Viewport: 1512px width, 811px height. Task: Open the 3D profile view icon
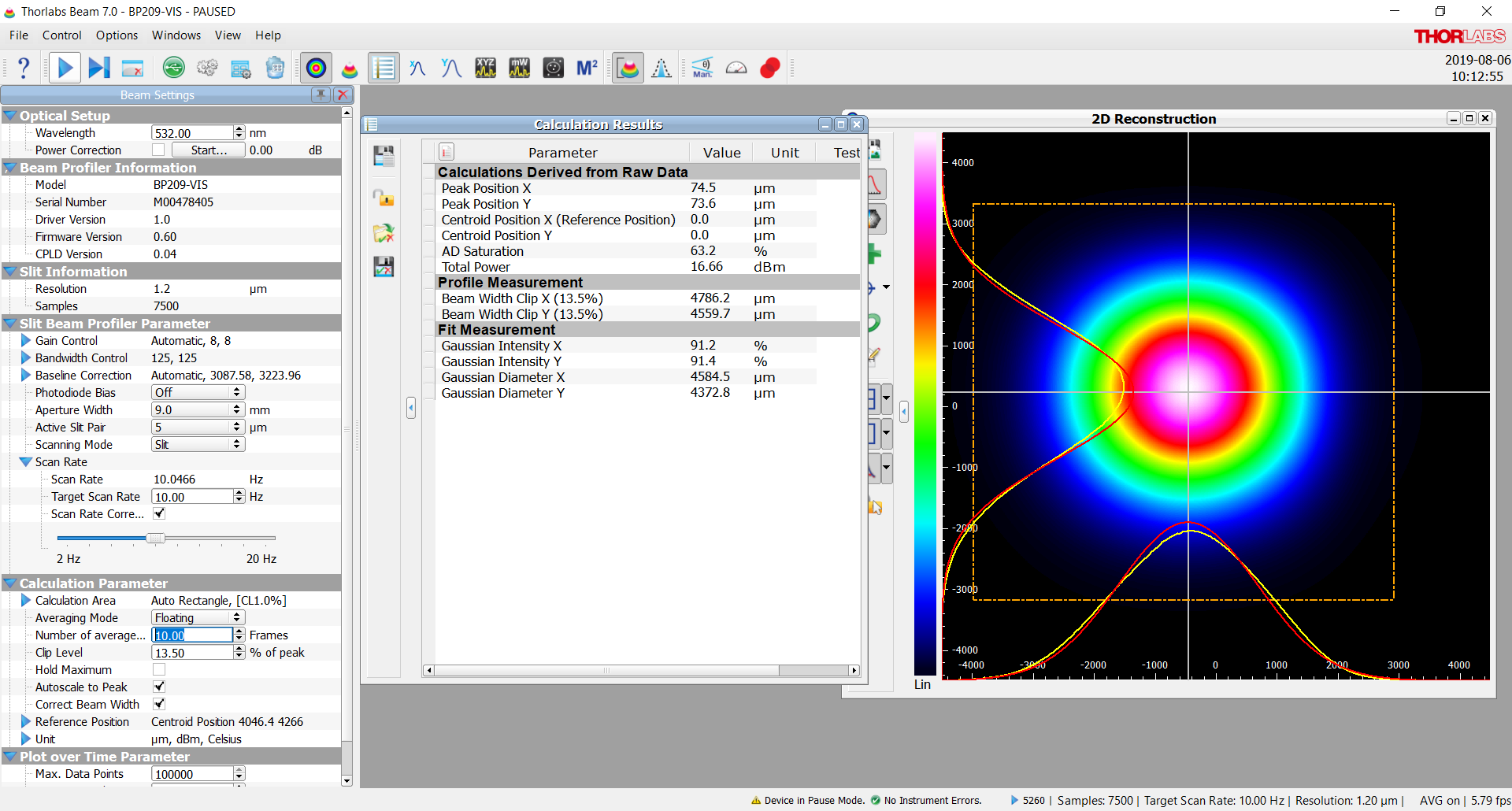[350, 69]
